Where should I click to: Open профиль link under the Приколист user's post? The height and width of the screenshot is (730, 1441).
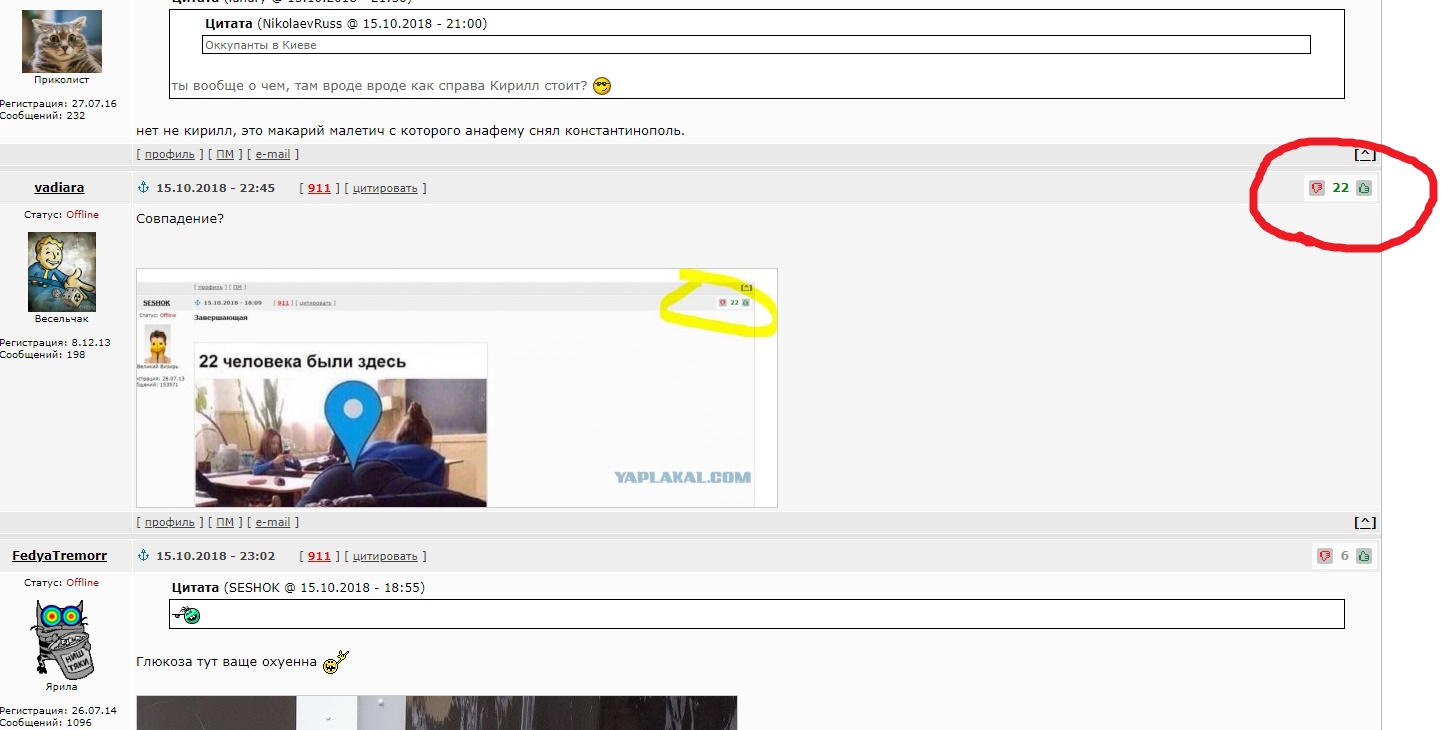pyautogui.click(x=170, y=154)
